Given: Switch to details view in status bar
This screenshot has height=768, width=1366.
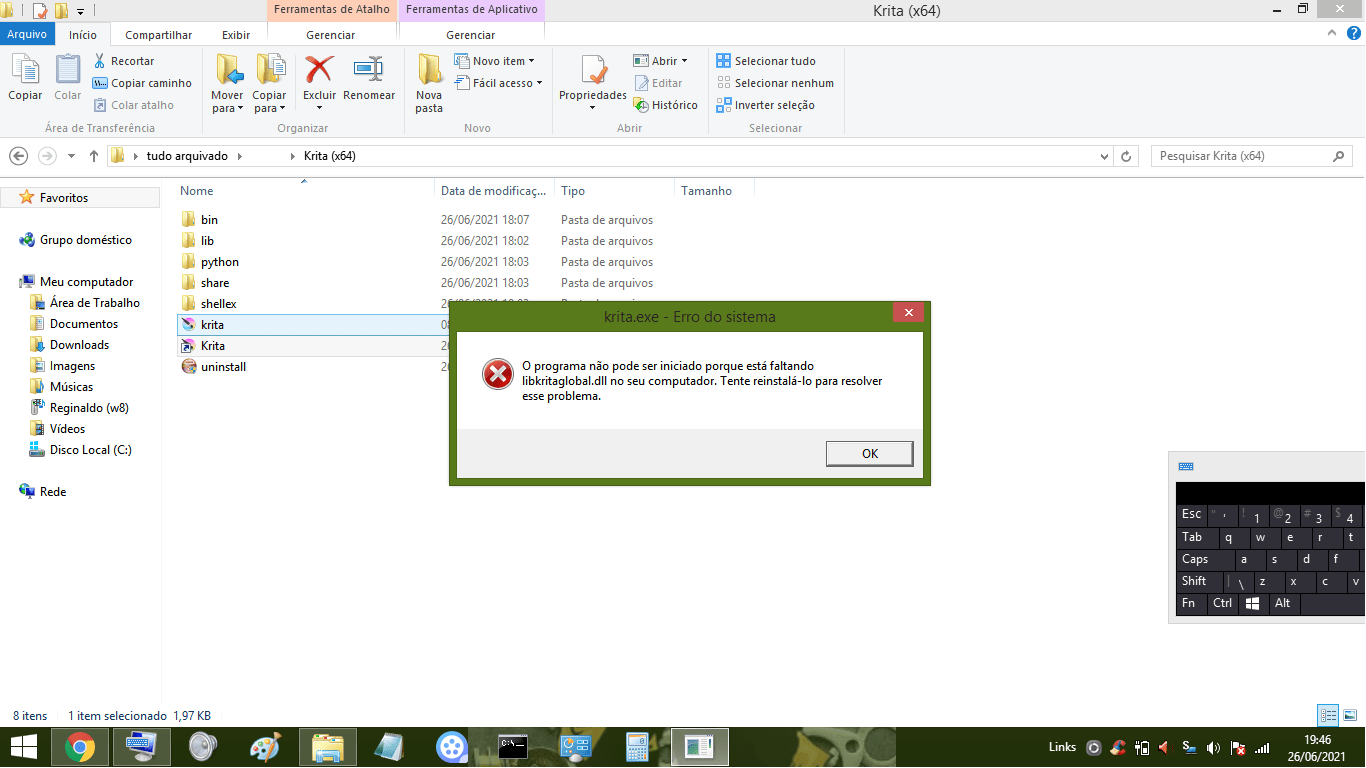Looking at the screenshot, I should click(1328, 715).
